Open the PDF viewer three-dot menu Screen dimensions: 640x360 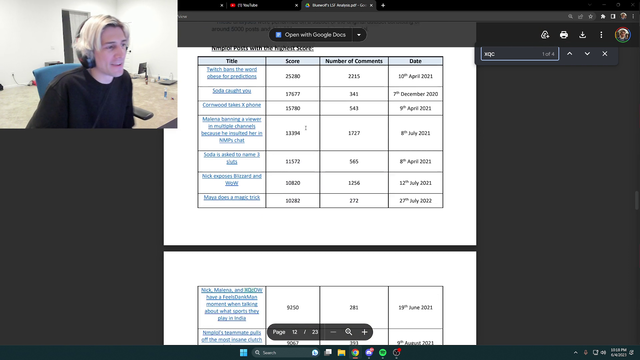(601, 35)
